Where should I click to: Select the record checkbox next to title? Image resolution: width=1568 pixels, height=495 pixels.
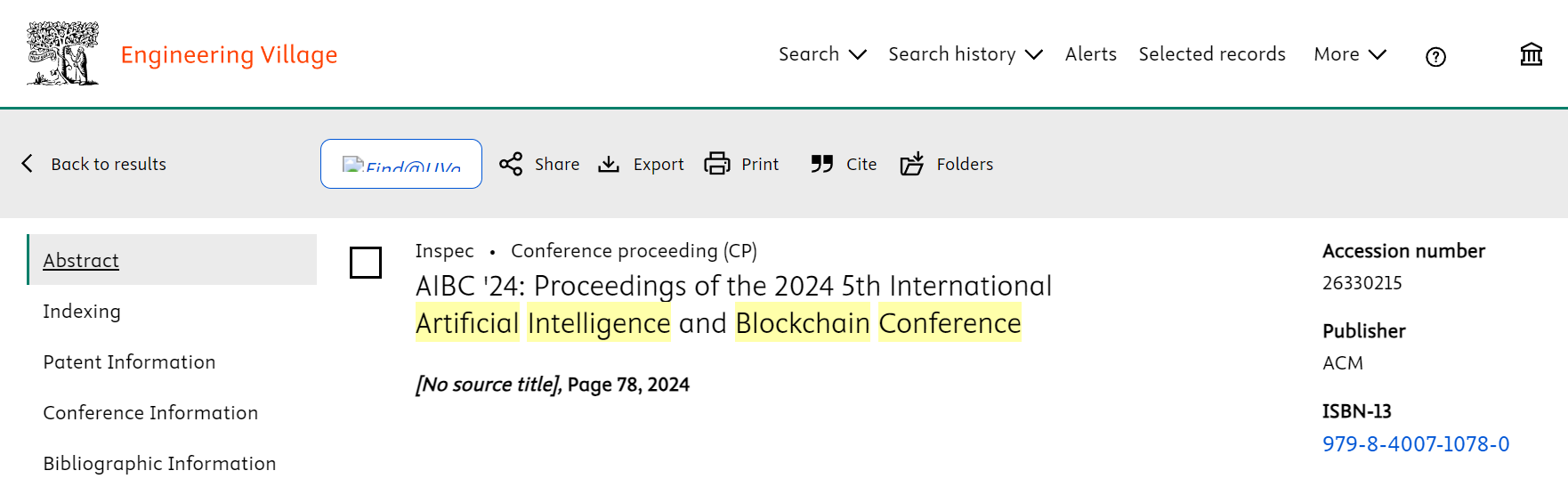(x=366, y=263)
